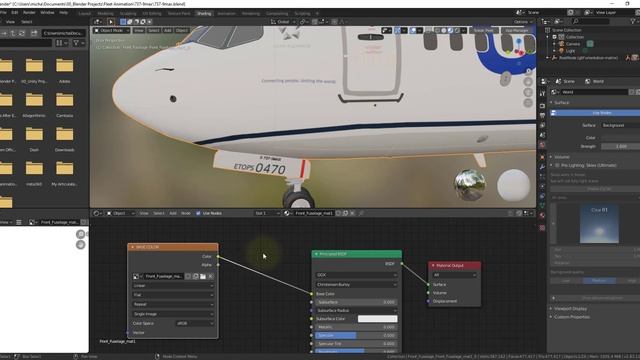Viewport: 640px width, 360px height.
Task: Switch to material preview shading
Action: coord(451,30)
